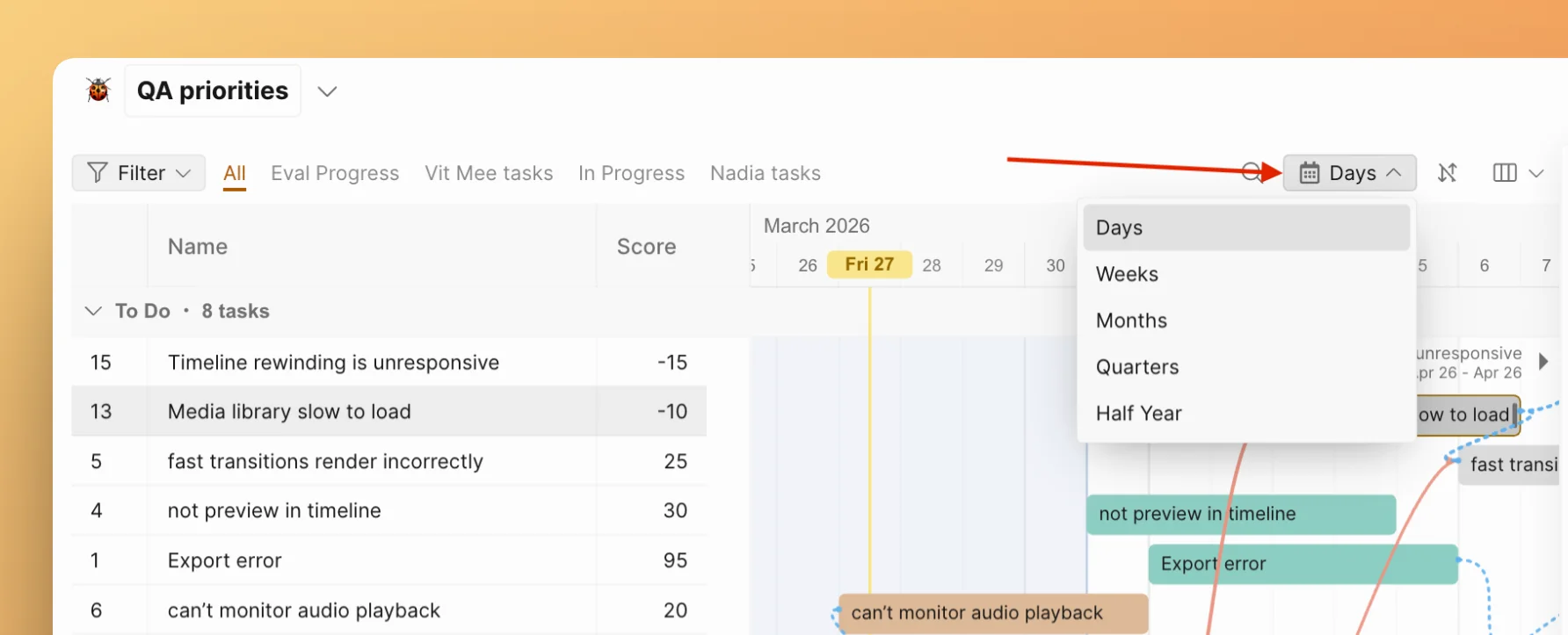Open the column layout icon
1568x635 pixels.
pyautogui.click(x=1504, y=173)
